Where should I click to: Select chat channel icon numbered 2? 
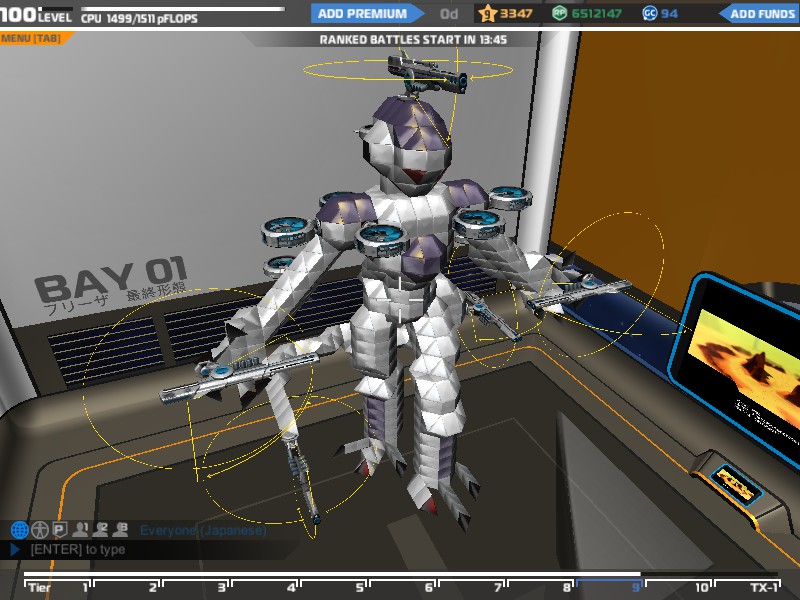[100, 530]
